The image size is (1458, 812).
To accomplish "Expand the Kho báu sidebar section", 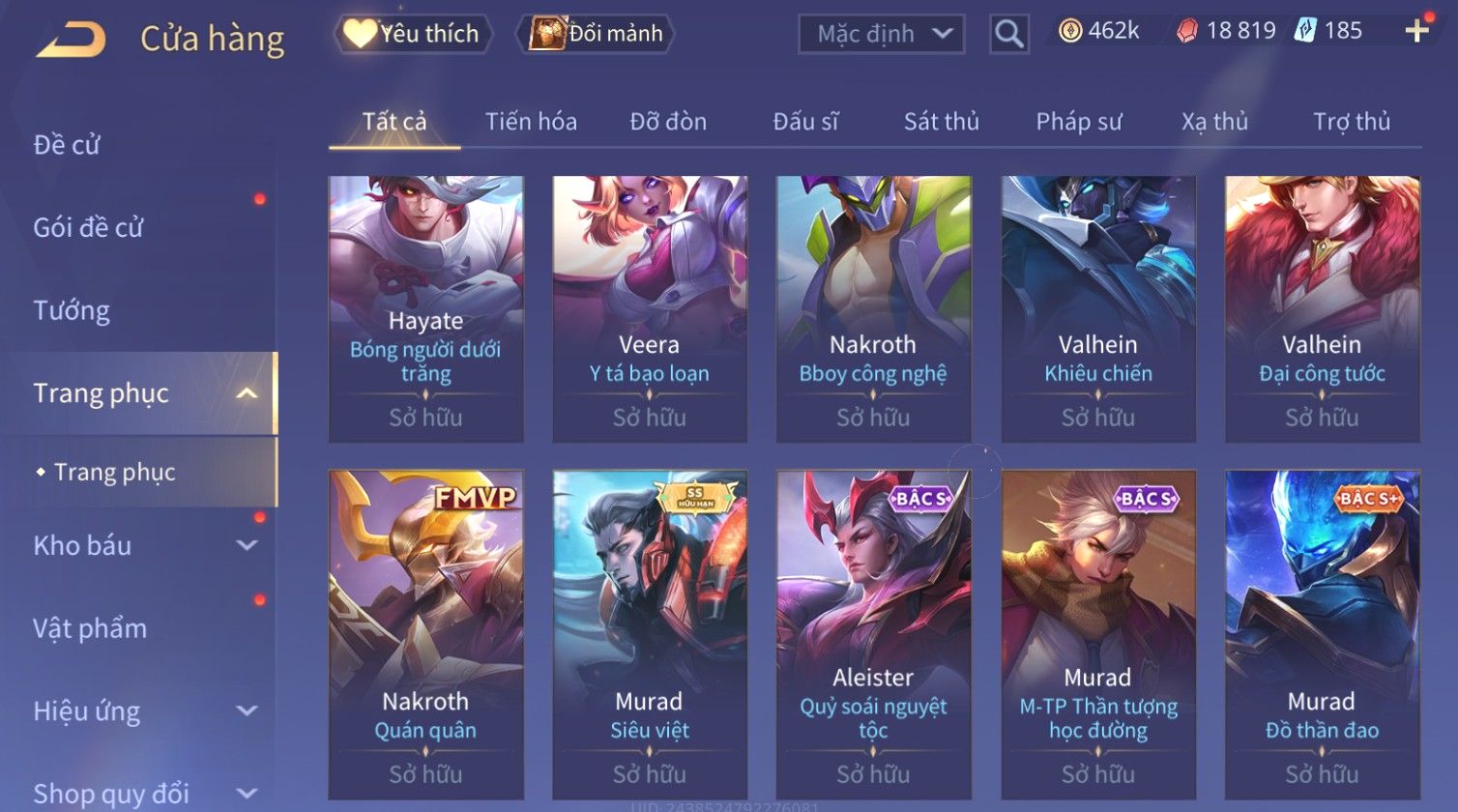I will (x=248, y=545).
